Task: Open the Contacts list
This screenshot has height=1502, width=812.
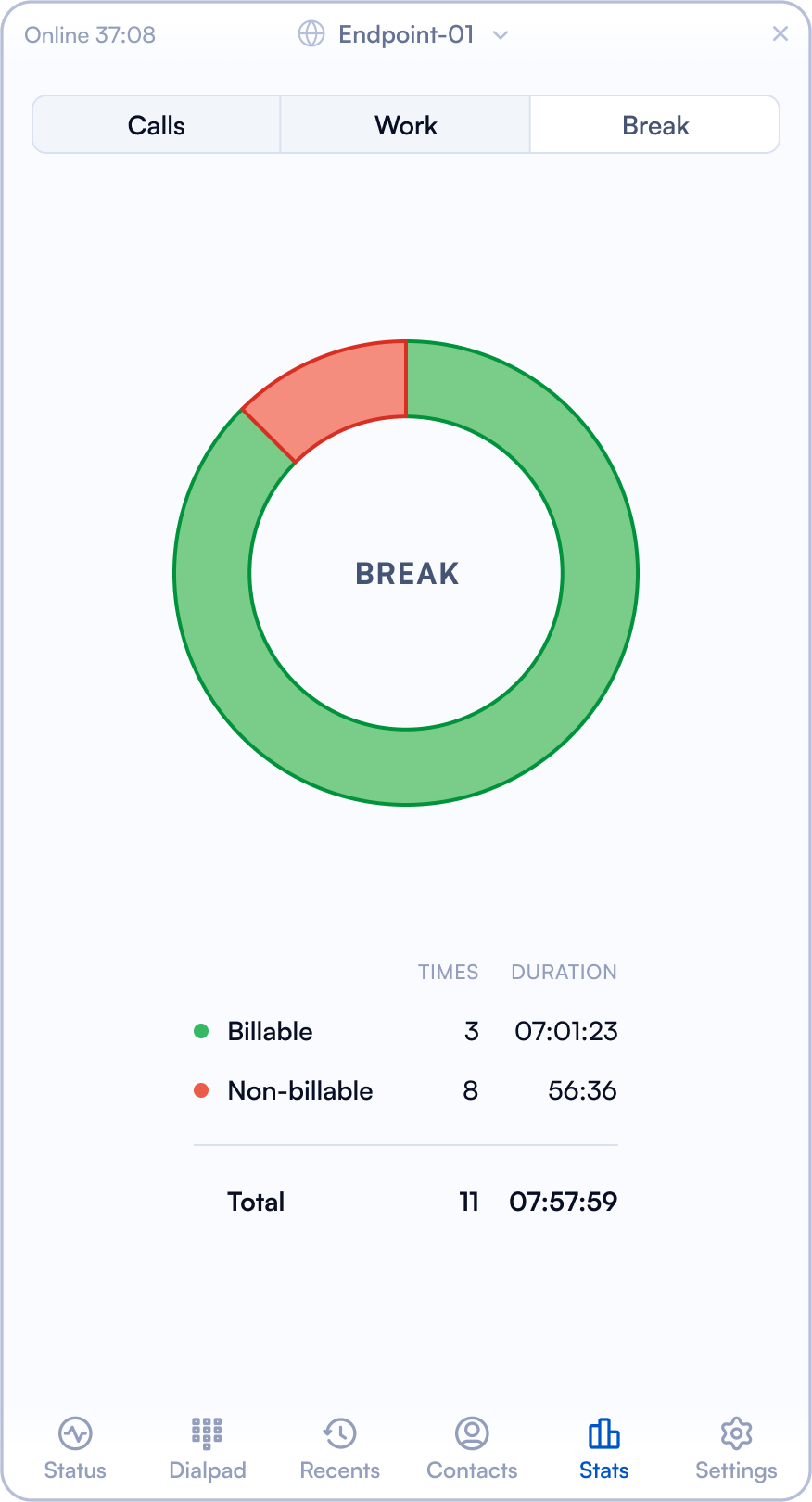Action: (x=472, y=1446)
